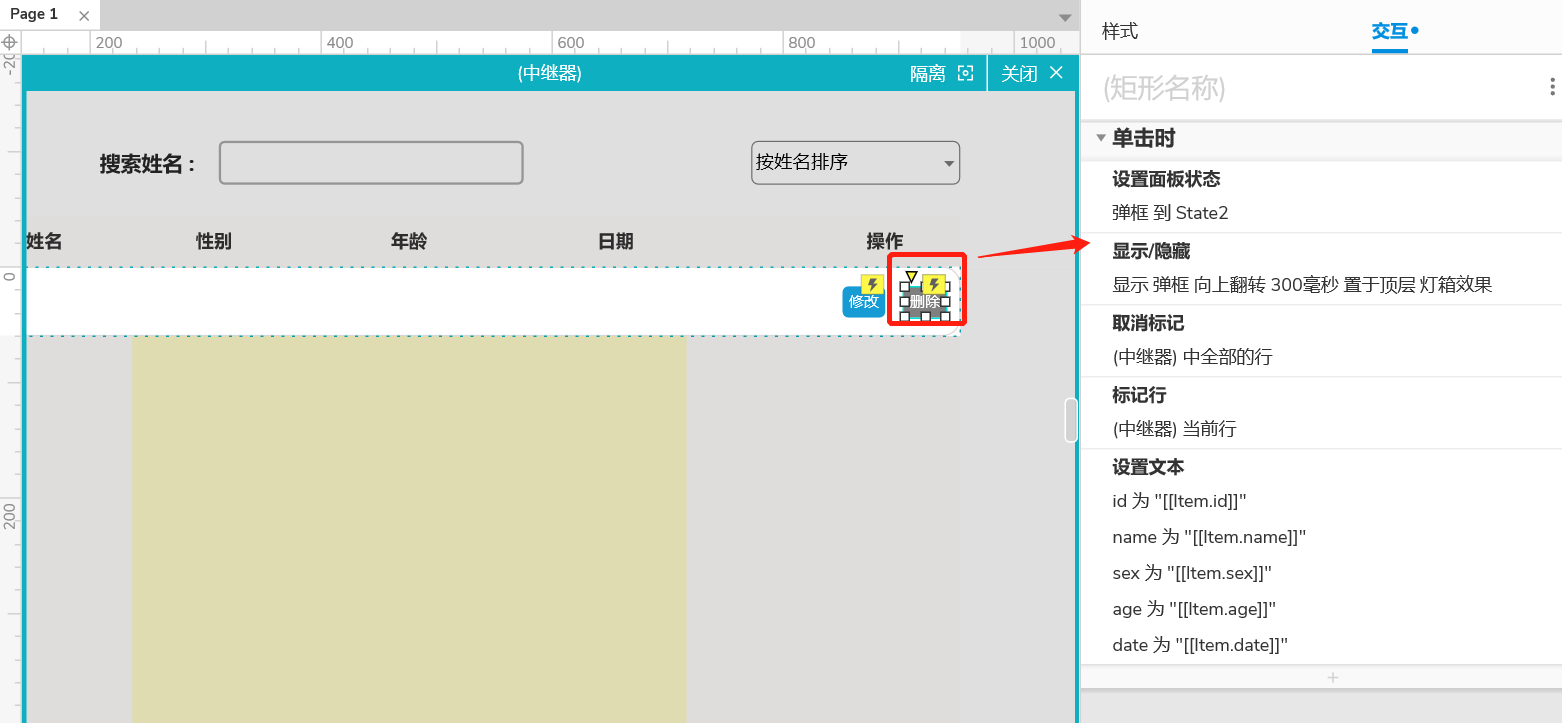Image resolution: width=1562 pixels, height=723 pixels.
Task: Click the panel splitter handle
Action: pyautogui.click(x=1071, y=420)
